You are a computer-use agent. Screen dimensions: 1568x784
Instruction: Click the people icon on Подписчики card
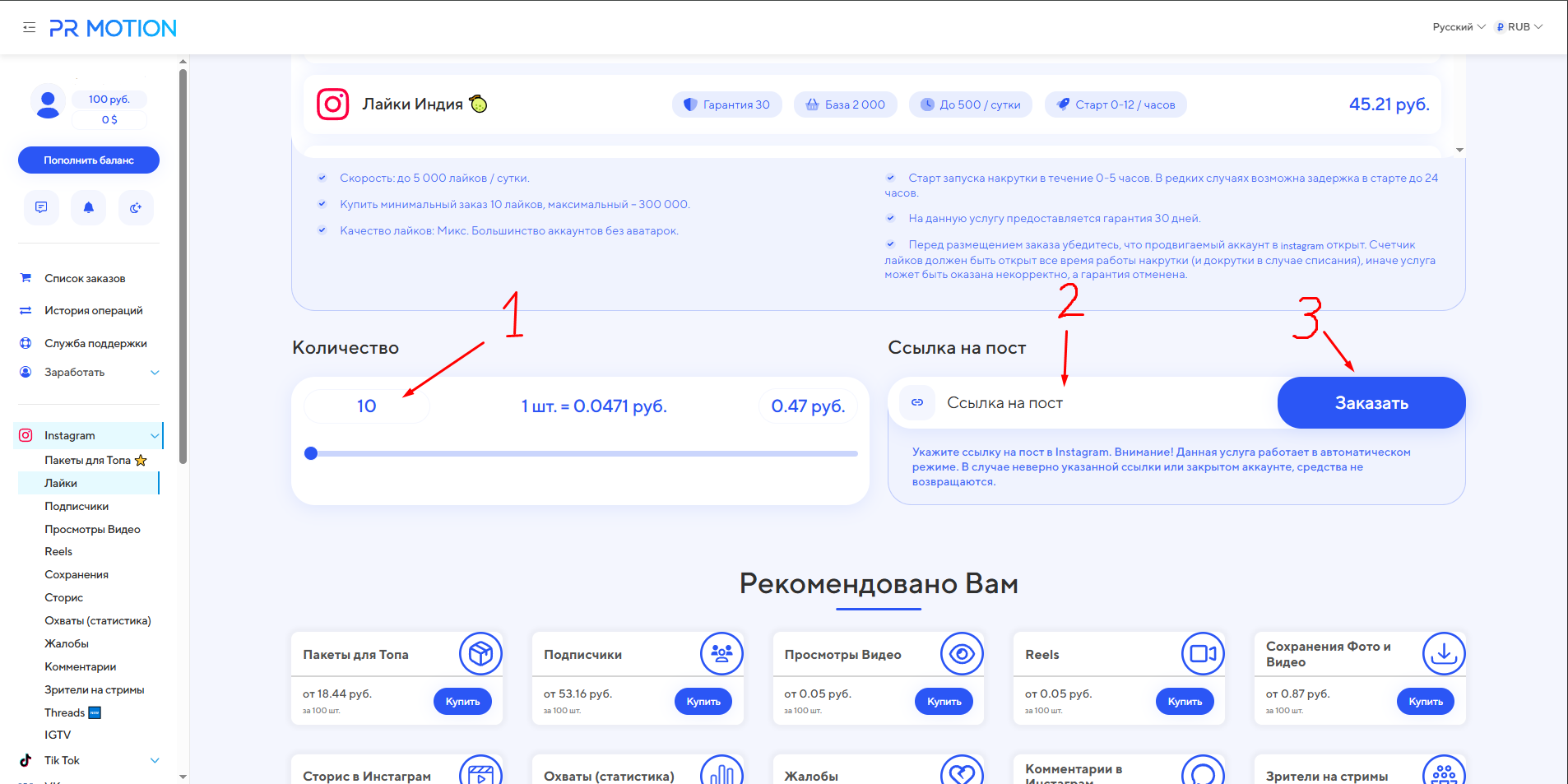click(721, 654)
